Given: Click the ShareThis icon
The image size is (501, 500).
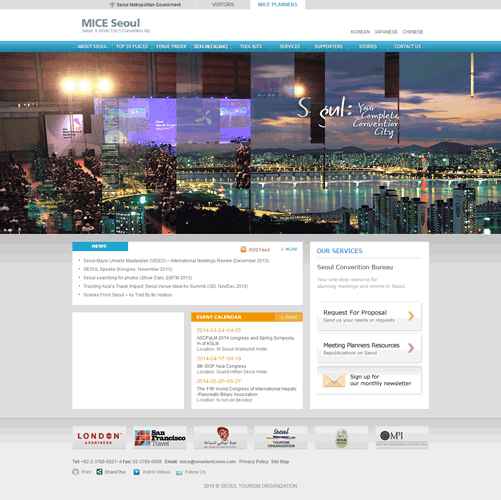Looking at the screenshot, I should pos(99,472).
